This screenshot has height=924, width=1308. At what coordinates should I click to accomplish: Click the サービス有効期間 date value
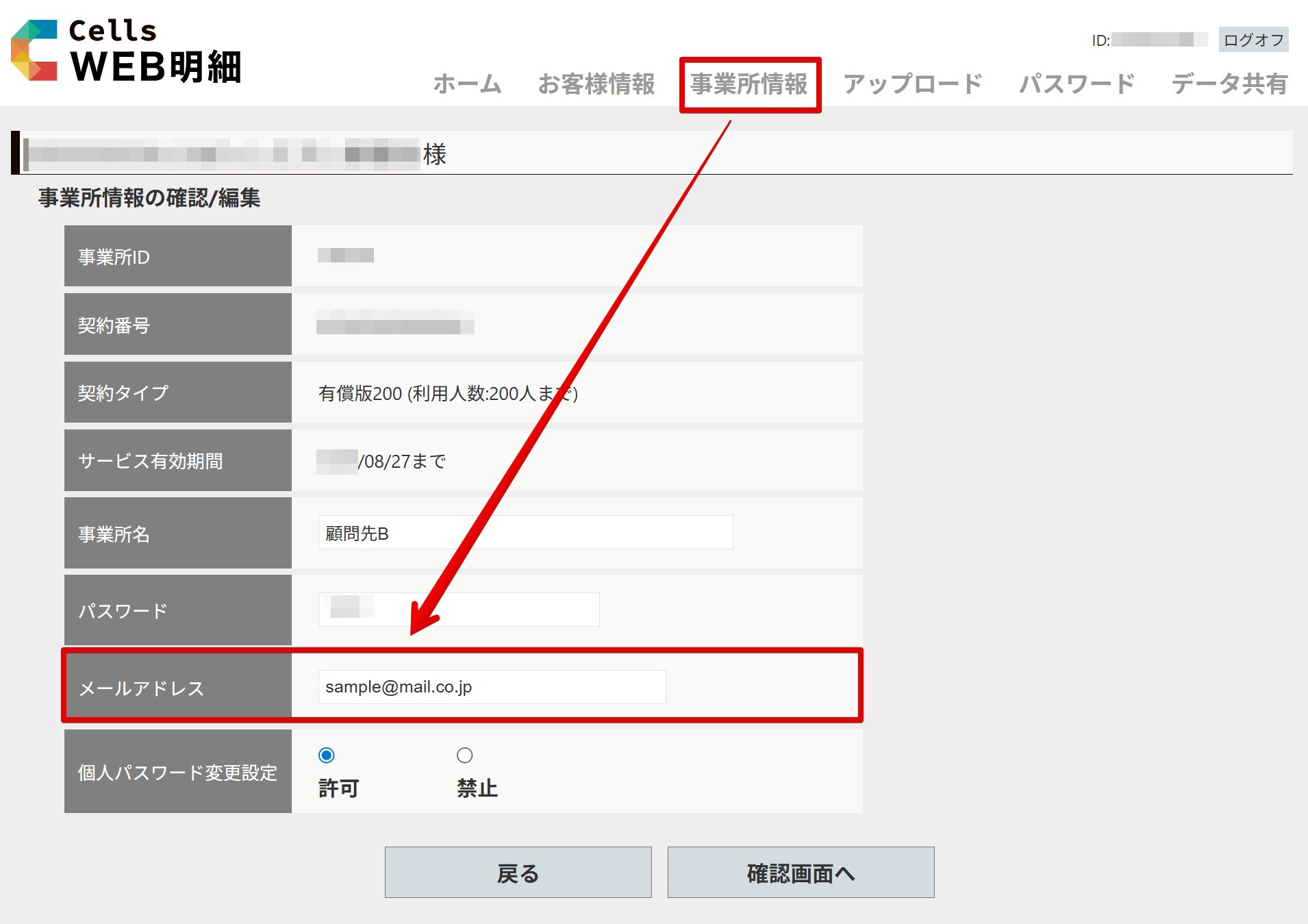point(401,462)
